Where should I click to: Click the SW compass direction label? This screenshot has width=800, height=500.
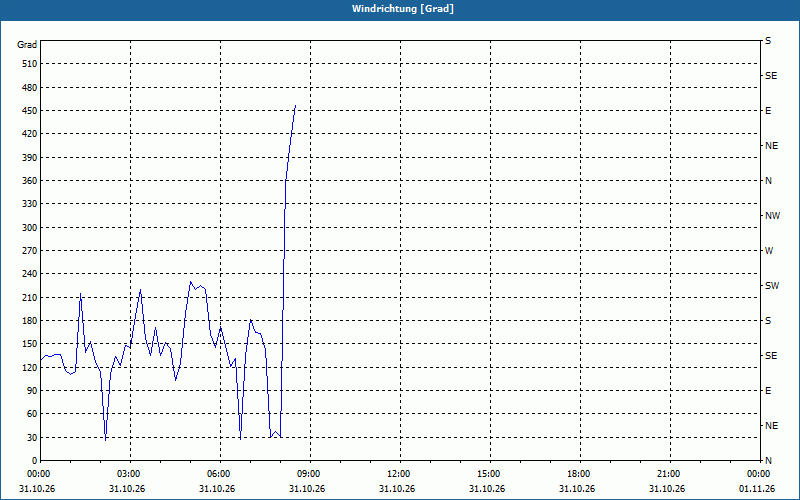pos(772,286)
